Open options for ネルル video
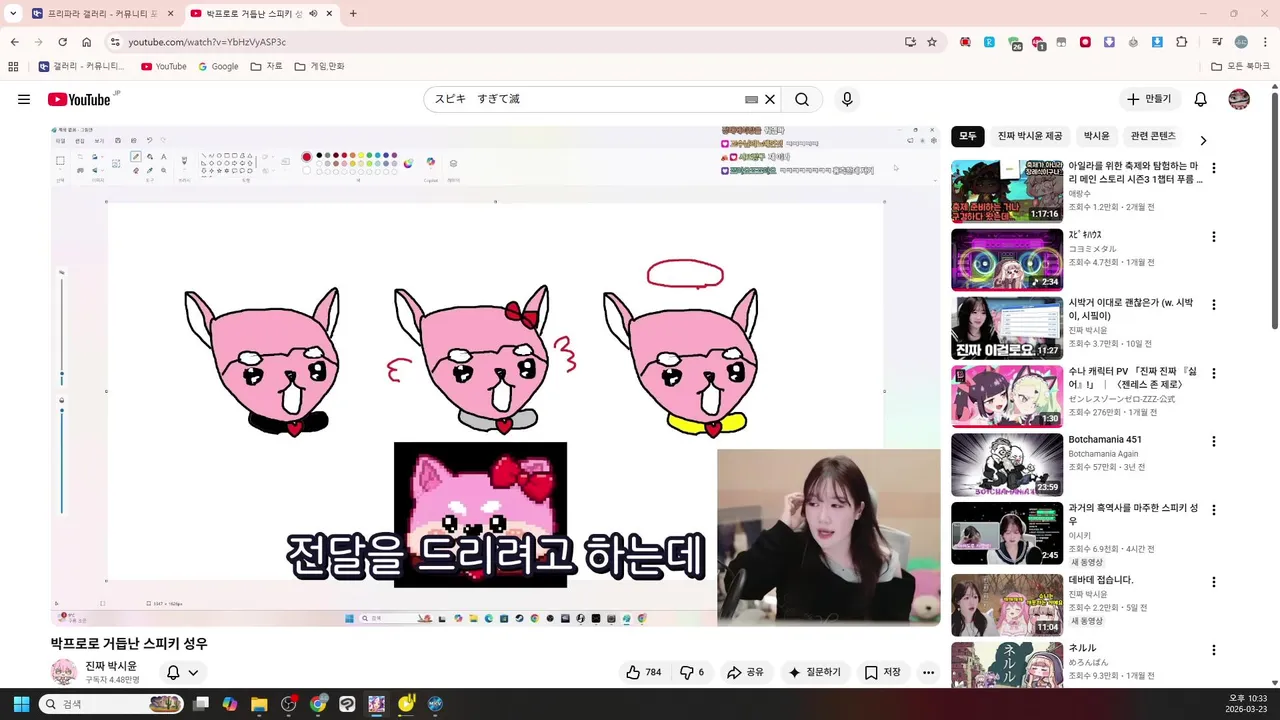 click(x=1214, y=650)
